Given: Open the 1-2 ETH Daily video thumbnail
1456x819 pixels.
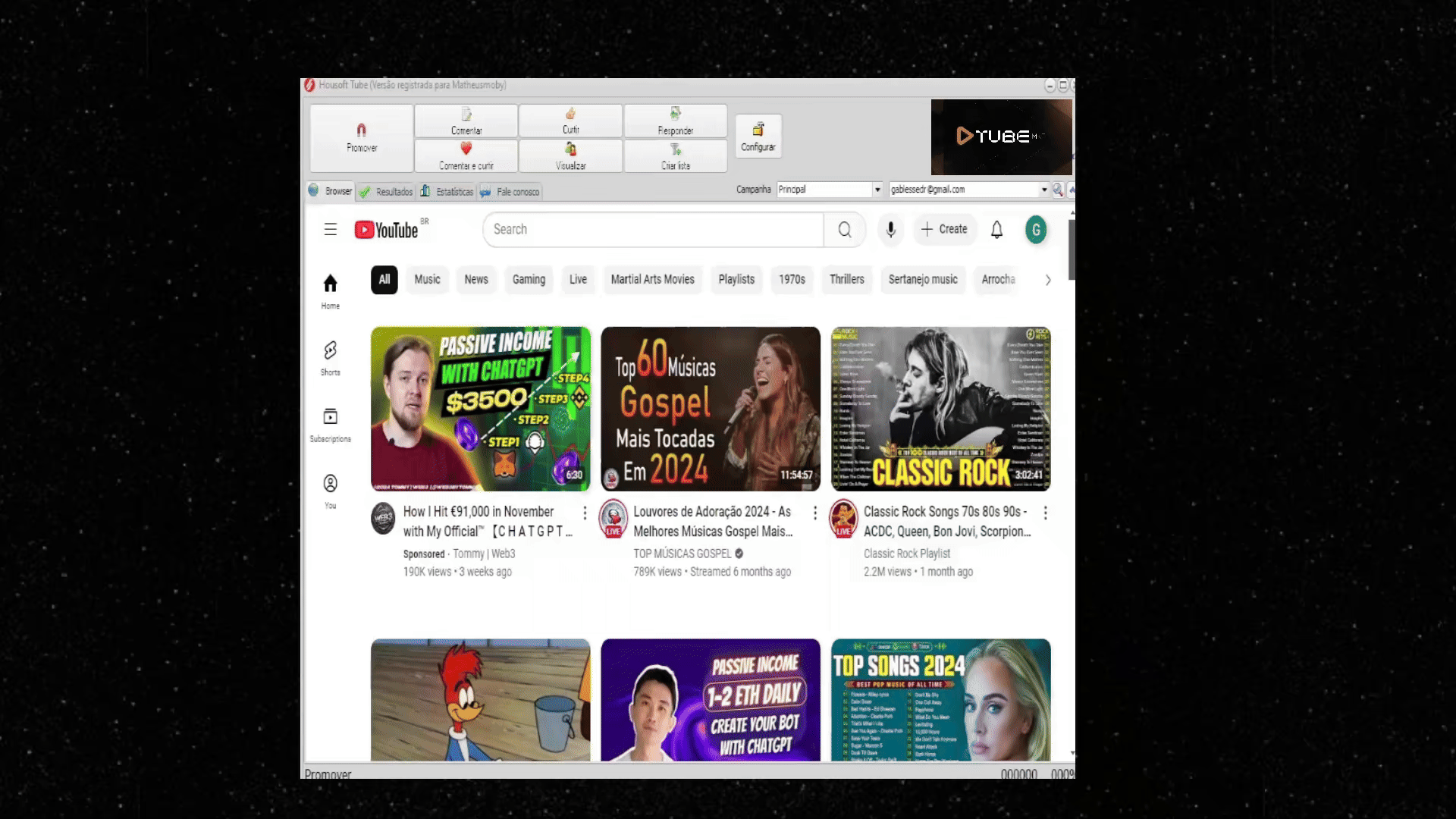Looking at the screenshot, I should (x=711, y=700).
